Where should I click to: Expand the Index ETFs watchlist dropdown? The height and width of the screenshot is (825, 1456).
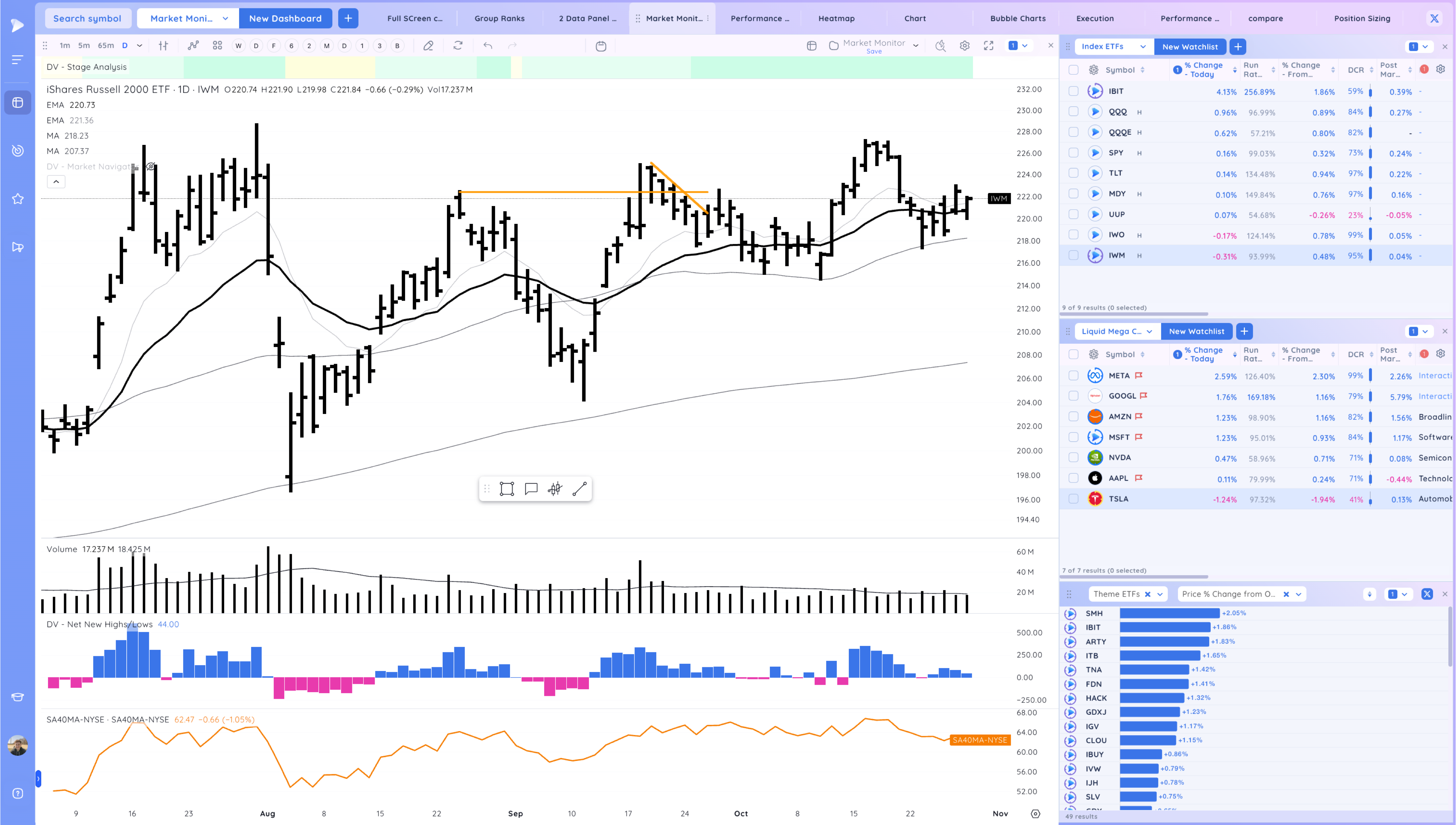[1143, 47]
